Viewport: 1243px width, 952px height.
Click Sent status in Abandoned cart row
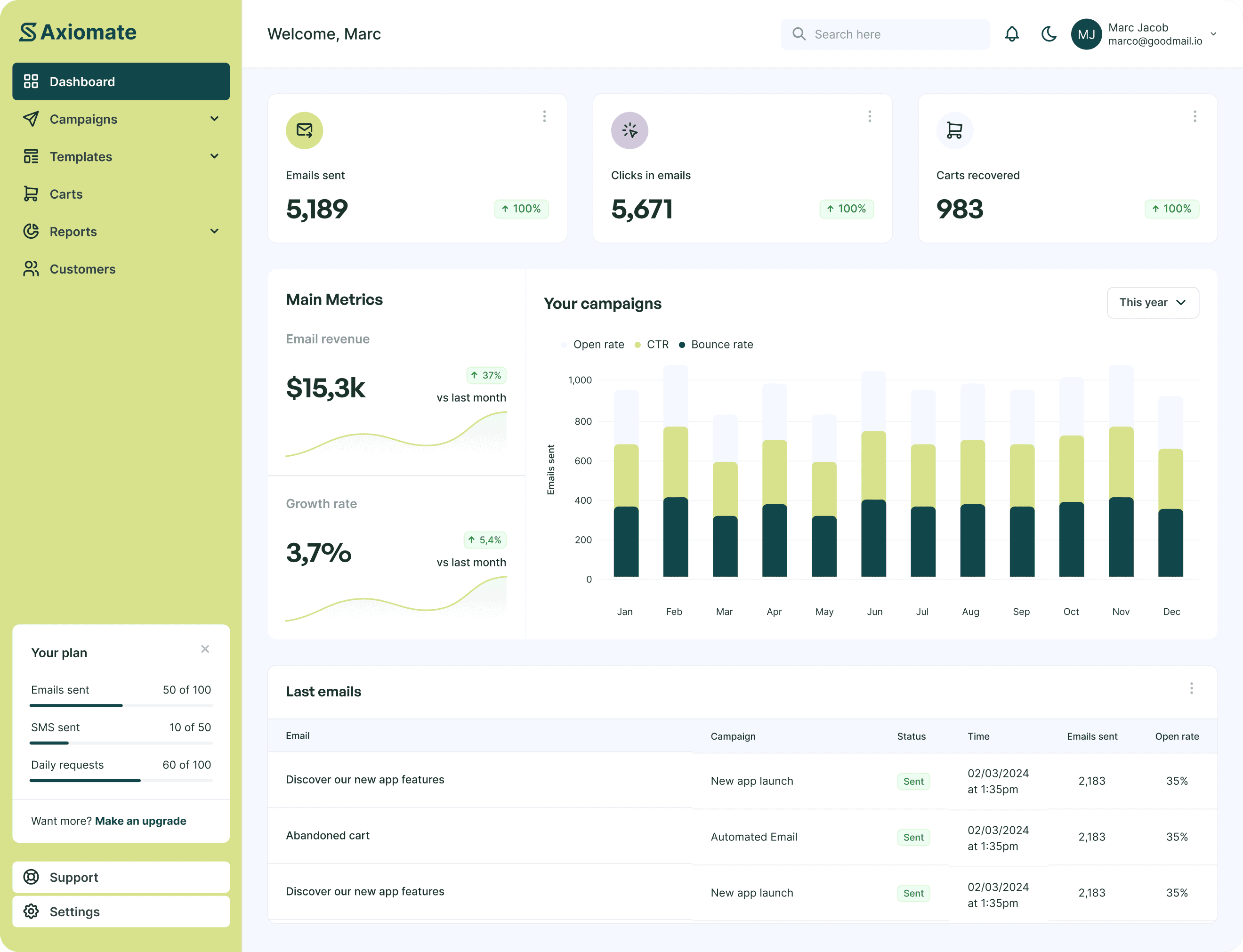(x=913, y=838)
